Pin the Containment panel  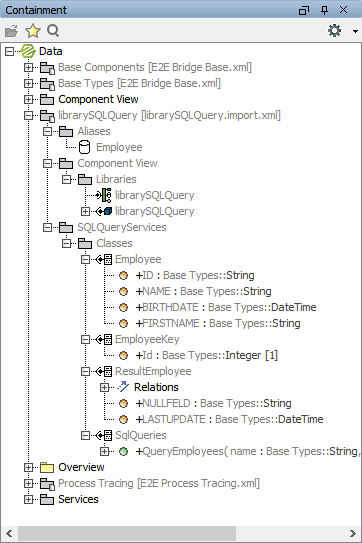click(324, 10)
